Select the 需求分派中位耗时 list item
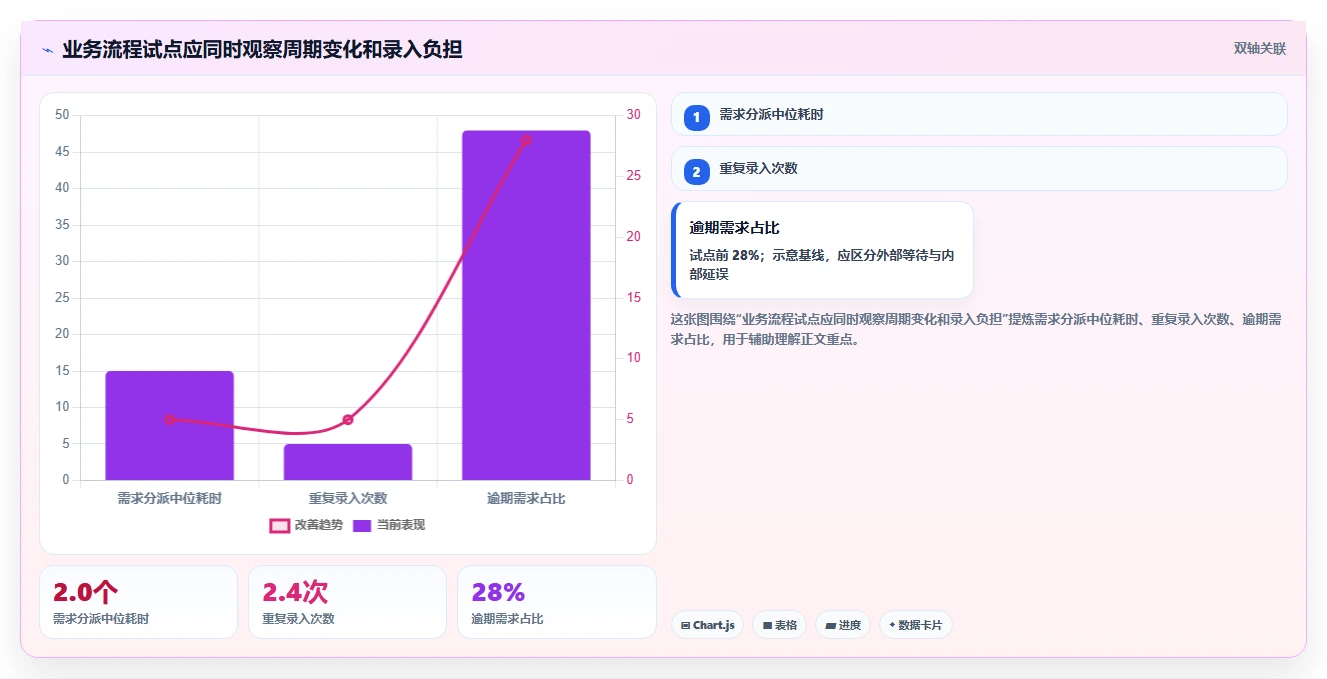 pyautogui.click(x=979, y=114)
